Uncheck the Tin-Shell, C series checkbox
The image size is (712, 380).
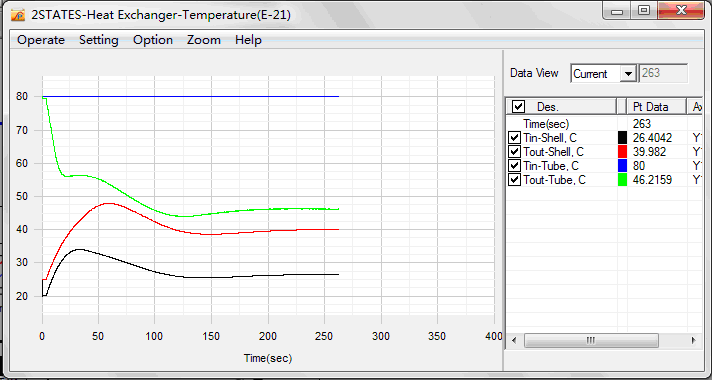(514, 138)
